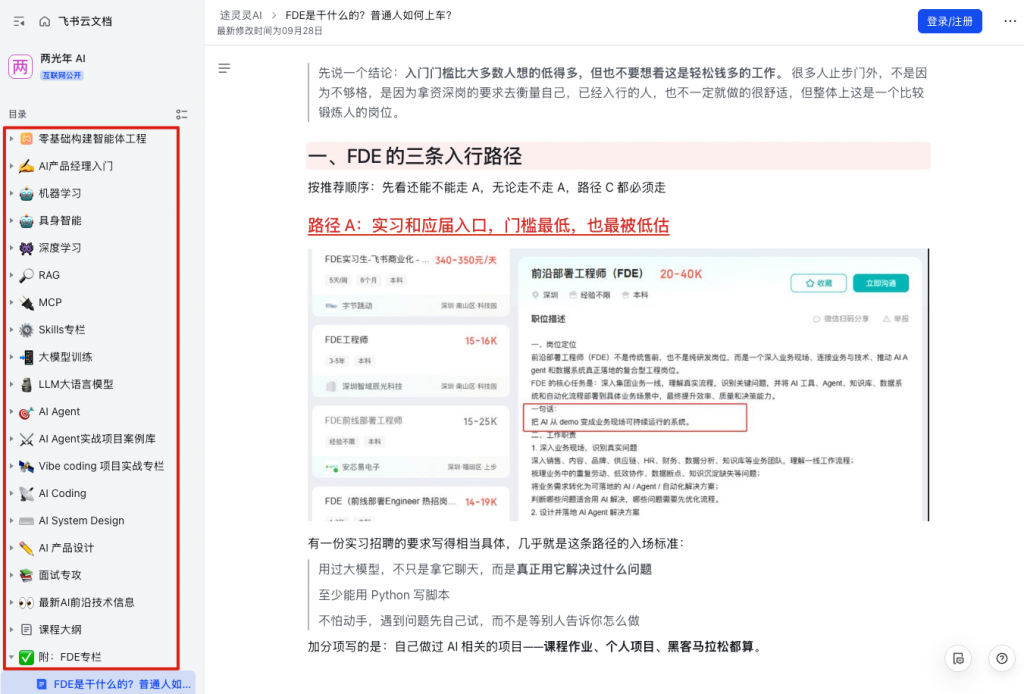This screenshot has width=1024, height=694.
Task: Click the 一、FDE 的三条入行路径 heading
Action: click(415, 157)
